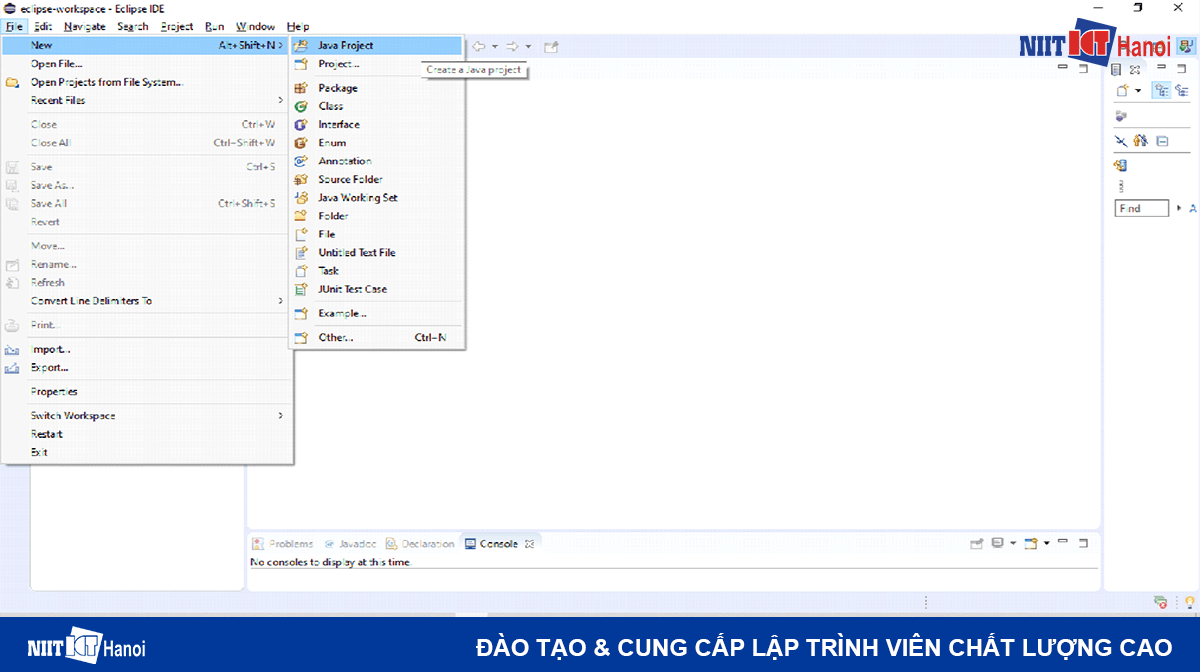Toggle the Pin Console option
Screen dimensions: 1200x672
pos(978,543)
